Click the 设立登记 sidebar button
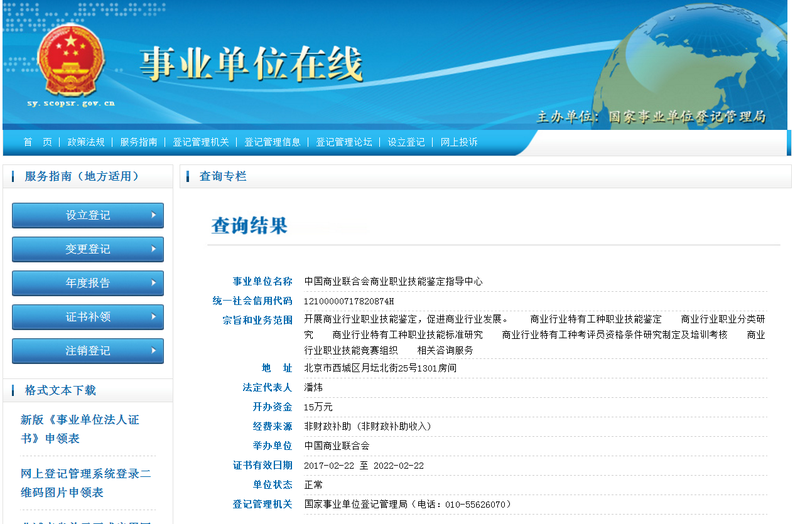The width and height of the screenshot is (800, 524). [x=88, y=215]
